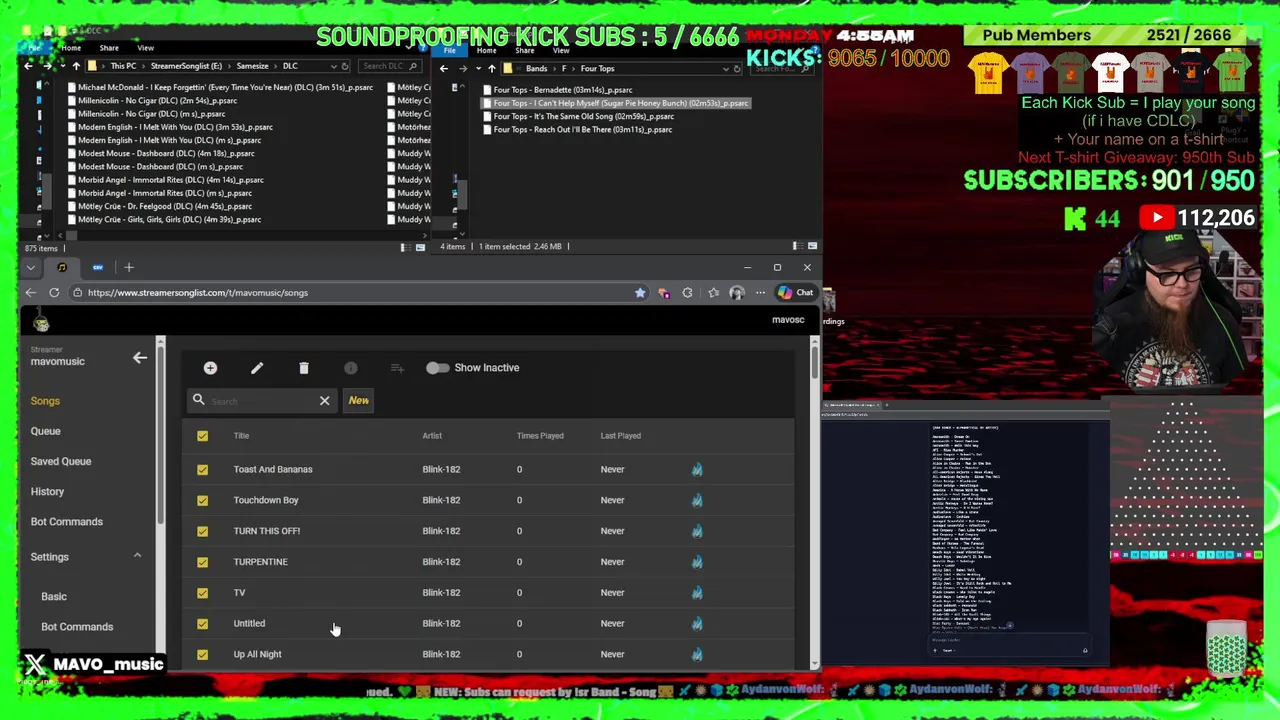Click the blue icon in Touchdown Boy row
This screenshot has width=1280, height=720.
pyautogui.click(x=697, y=500)
